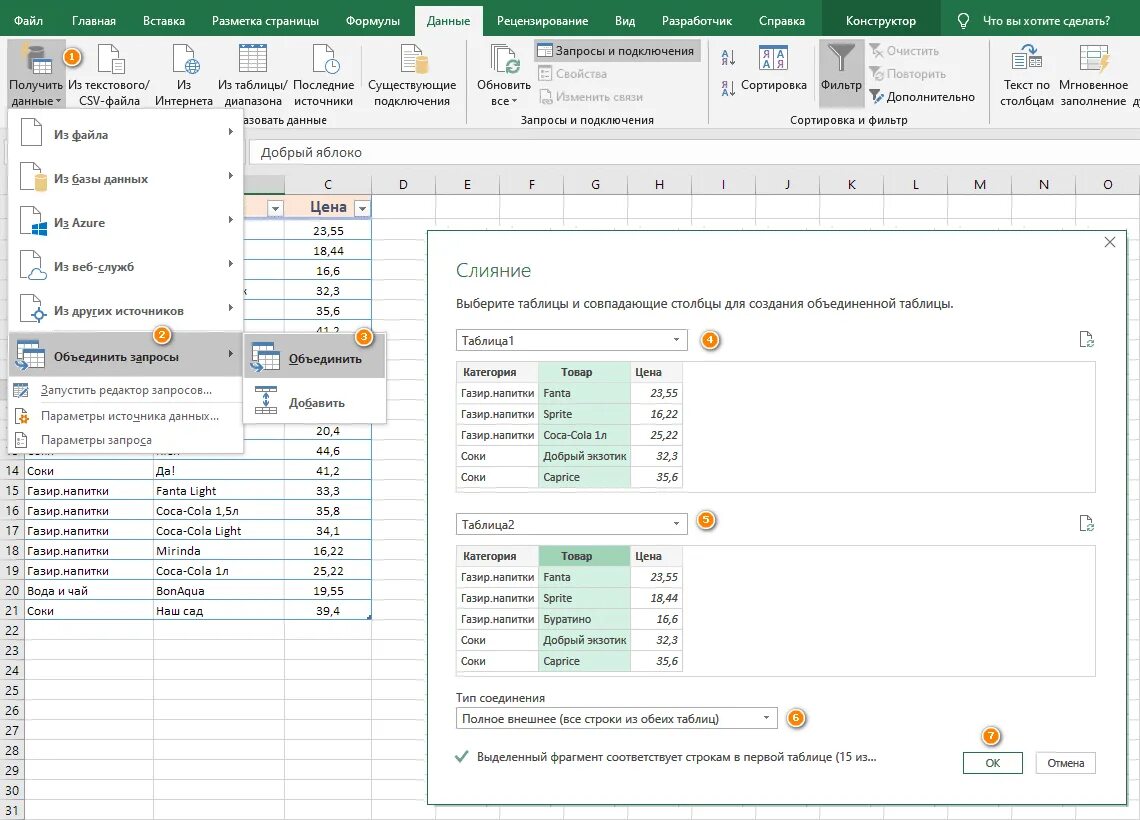Select cell containing BonAqua
1140x820 pixels.
pos(218,591)
